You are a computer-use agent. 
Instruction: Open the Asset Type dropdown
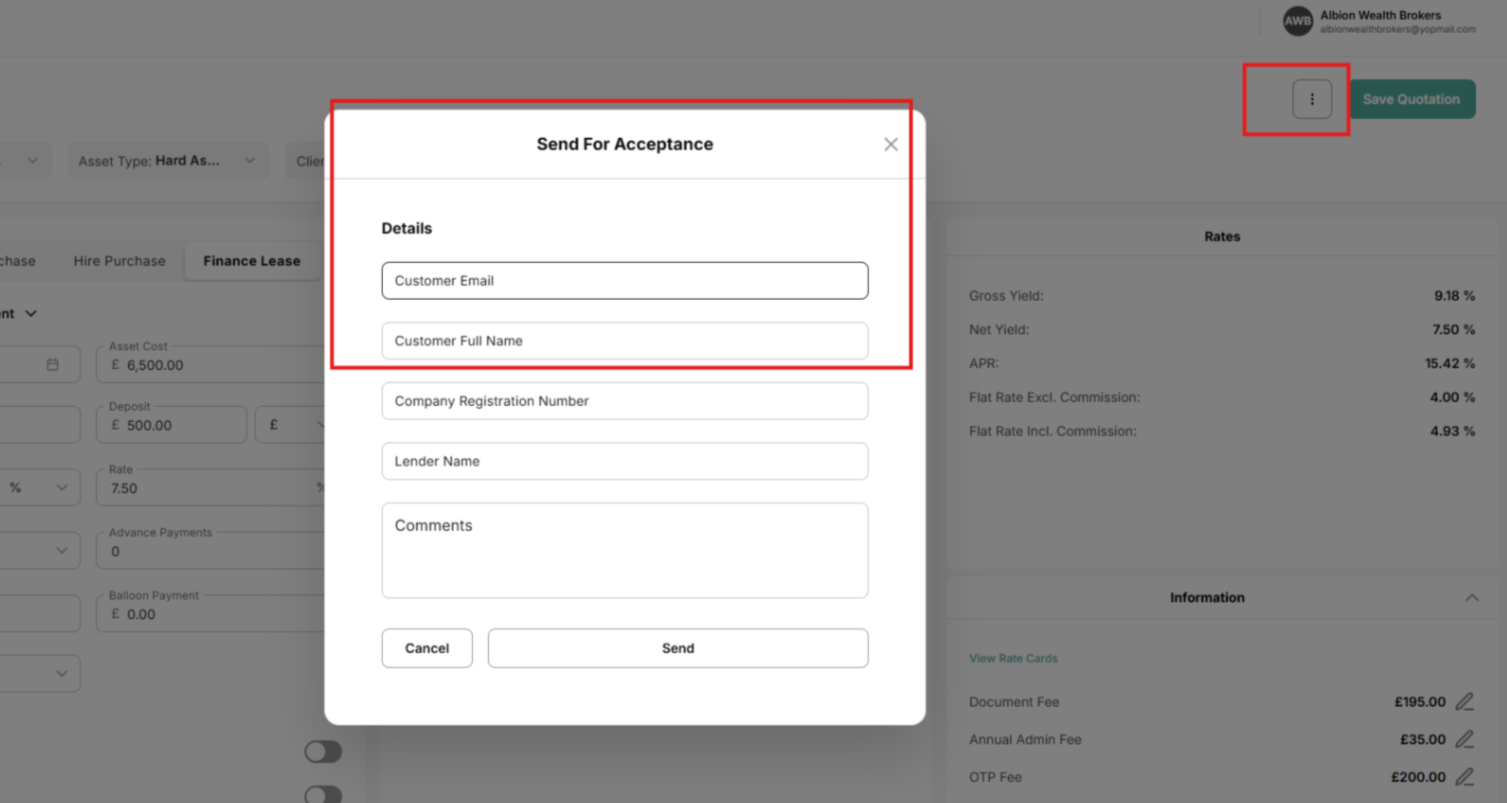coord(168,161)
